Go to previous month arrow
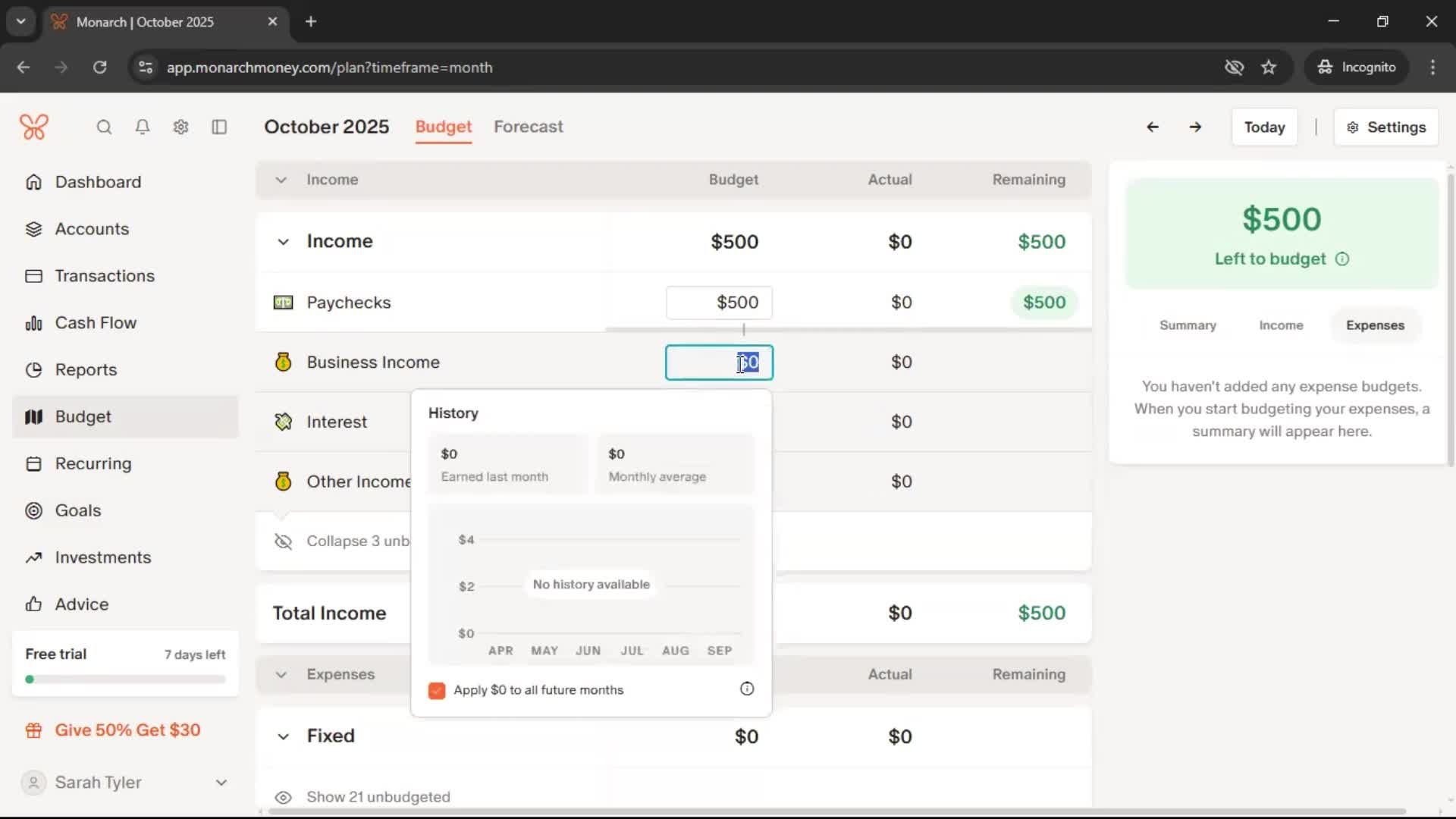Image resolution: width=1456 pixels, height=819 pixels. pyautogui.click(x=1152, y=127)
